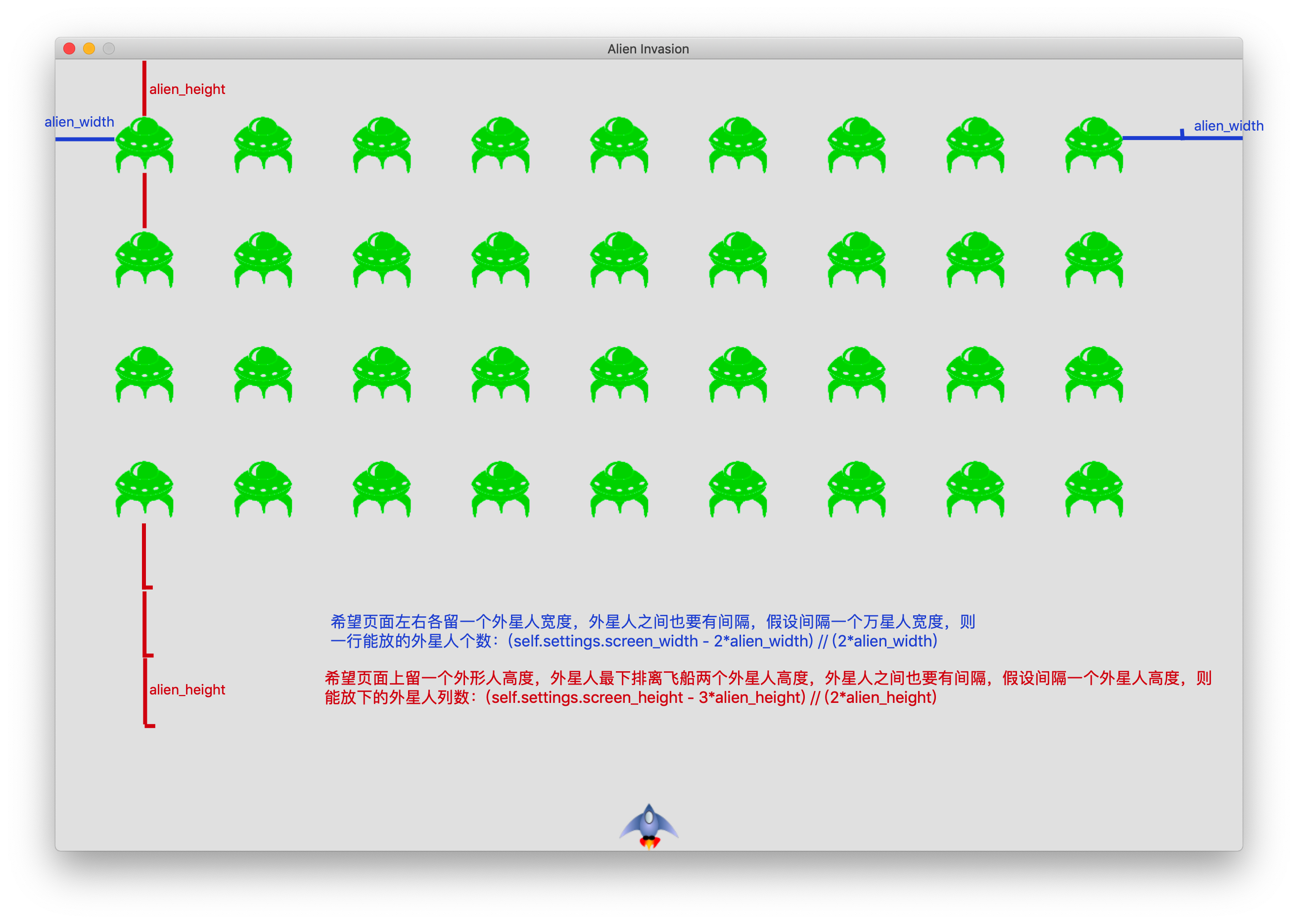Click the red close window button
This screenshot has width=1298, height=924.
coord(69,49)
